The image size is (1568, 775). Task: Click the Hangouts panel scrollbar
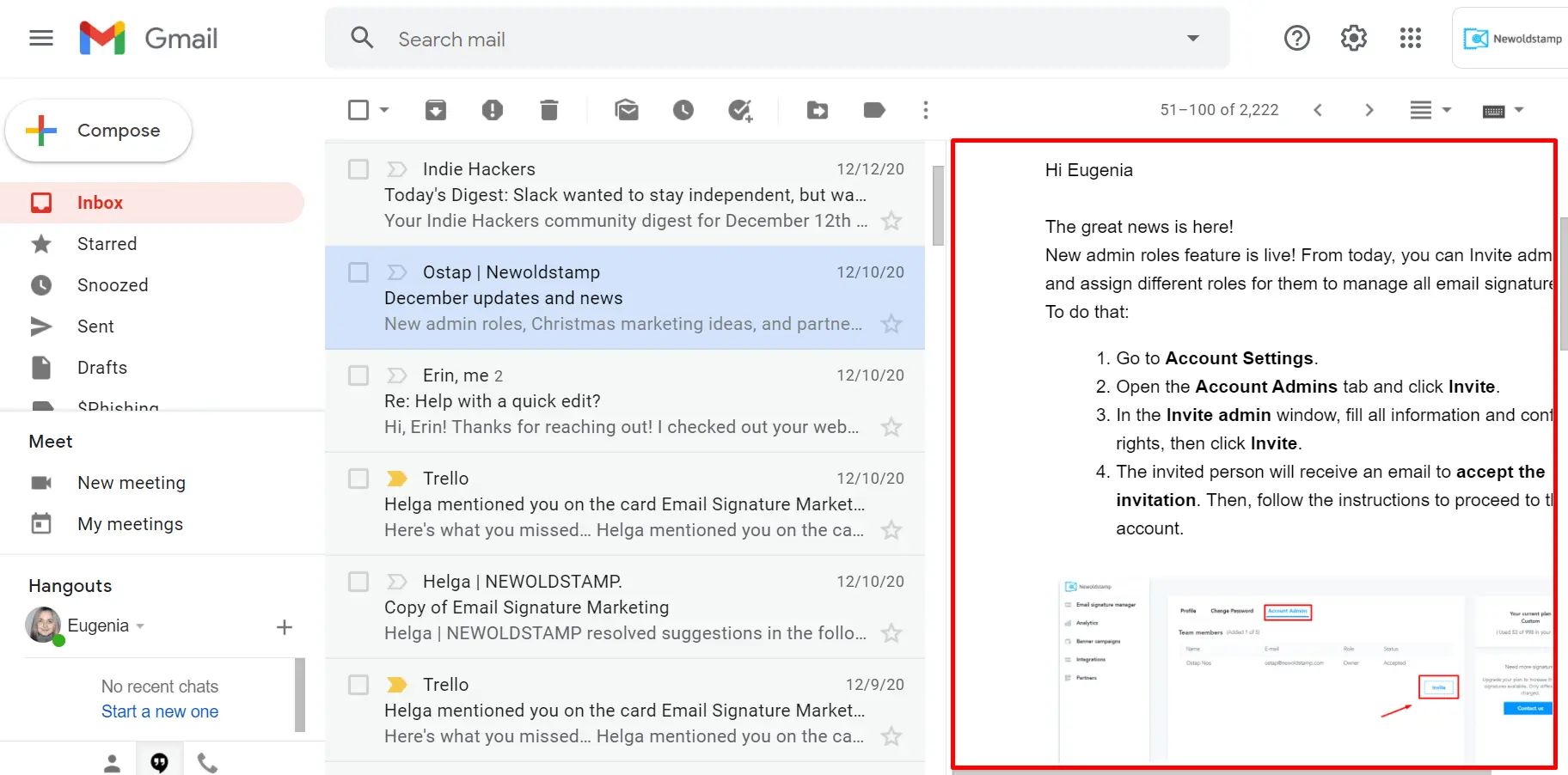(300, 694)
